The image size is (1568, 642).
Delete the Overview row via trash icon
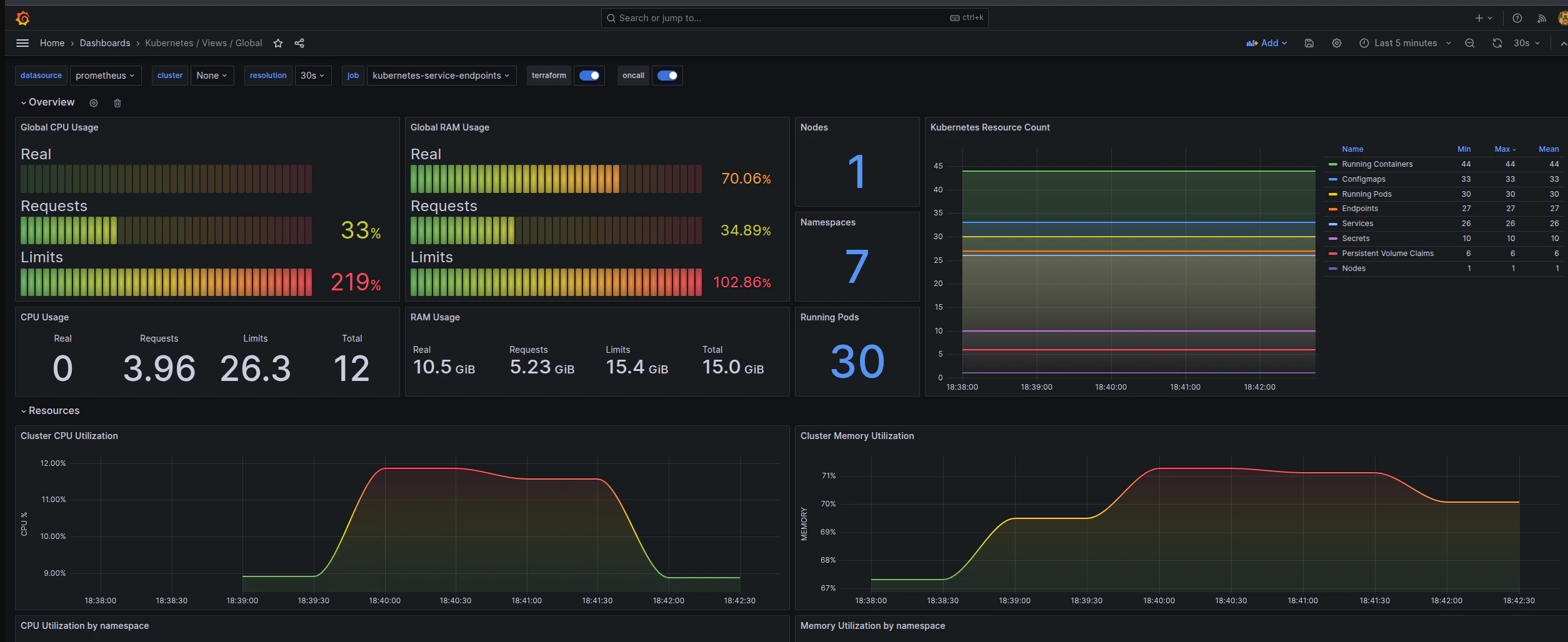pos(117,102)
